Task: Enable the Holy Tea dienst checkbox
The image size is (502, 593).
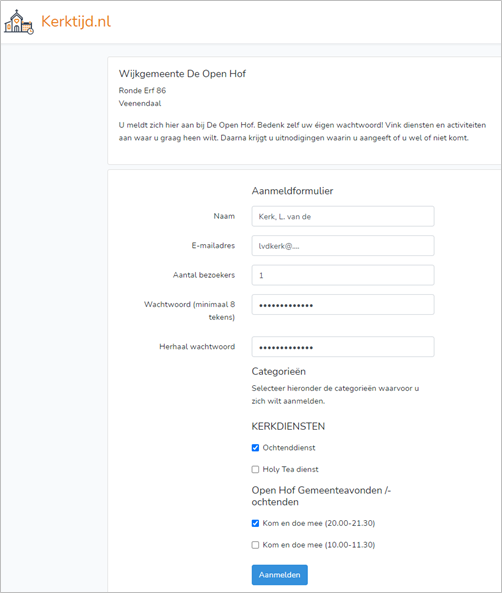Action: pos(255,469)
